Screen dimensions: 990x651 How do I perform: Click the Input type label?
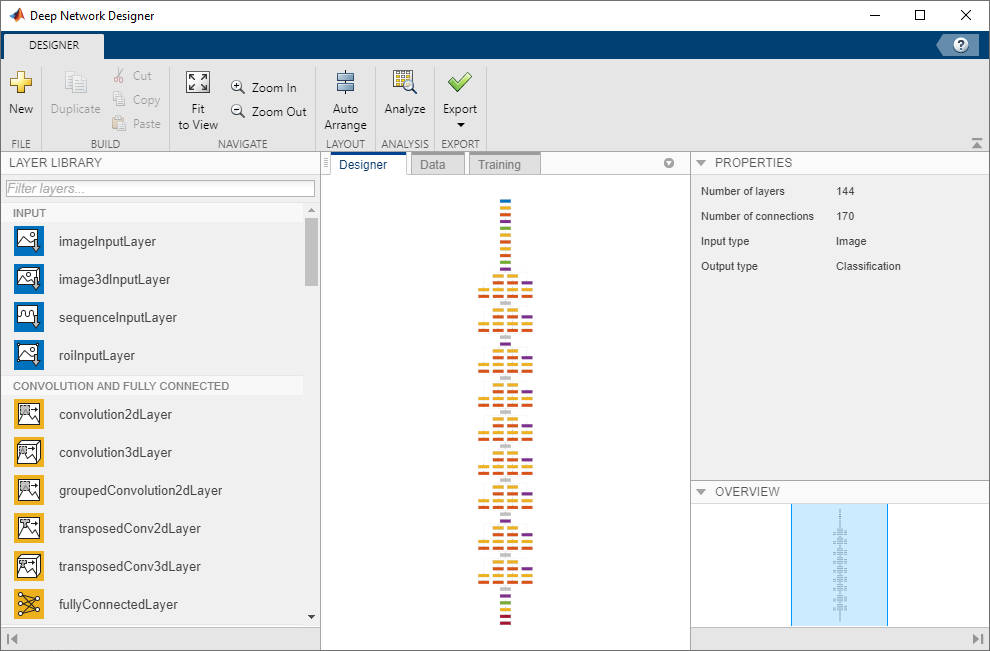click(725, 241)
